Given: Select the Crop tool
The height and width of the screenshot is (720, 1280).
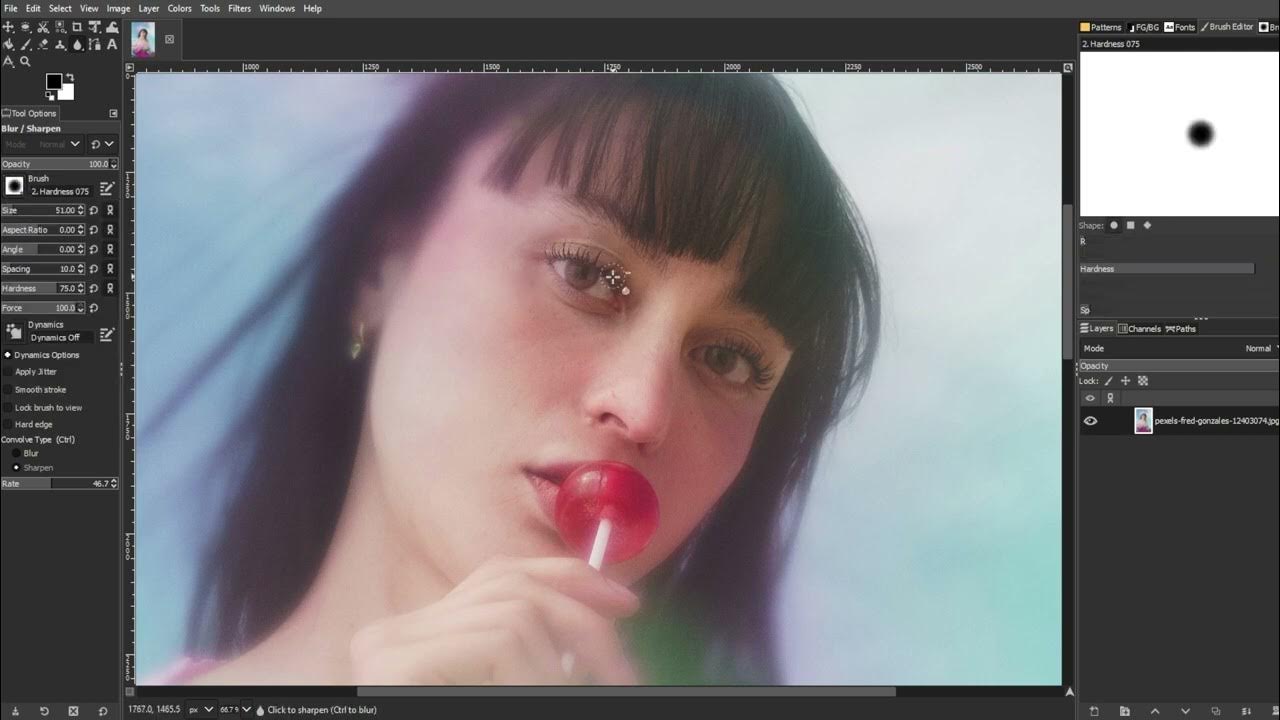Looking at the screenshot, I should tap(77, 27).
